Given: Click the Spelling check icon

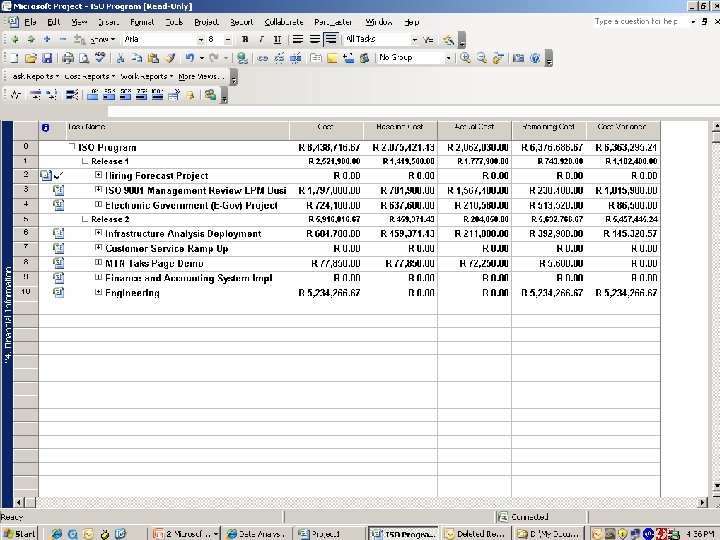Looking at the screenshot, I should tap(100, 57).
